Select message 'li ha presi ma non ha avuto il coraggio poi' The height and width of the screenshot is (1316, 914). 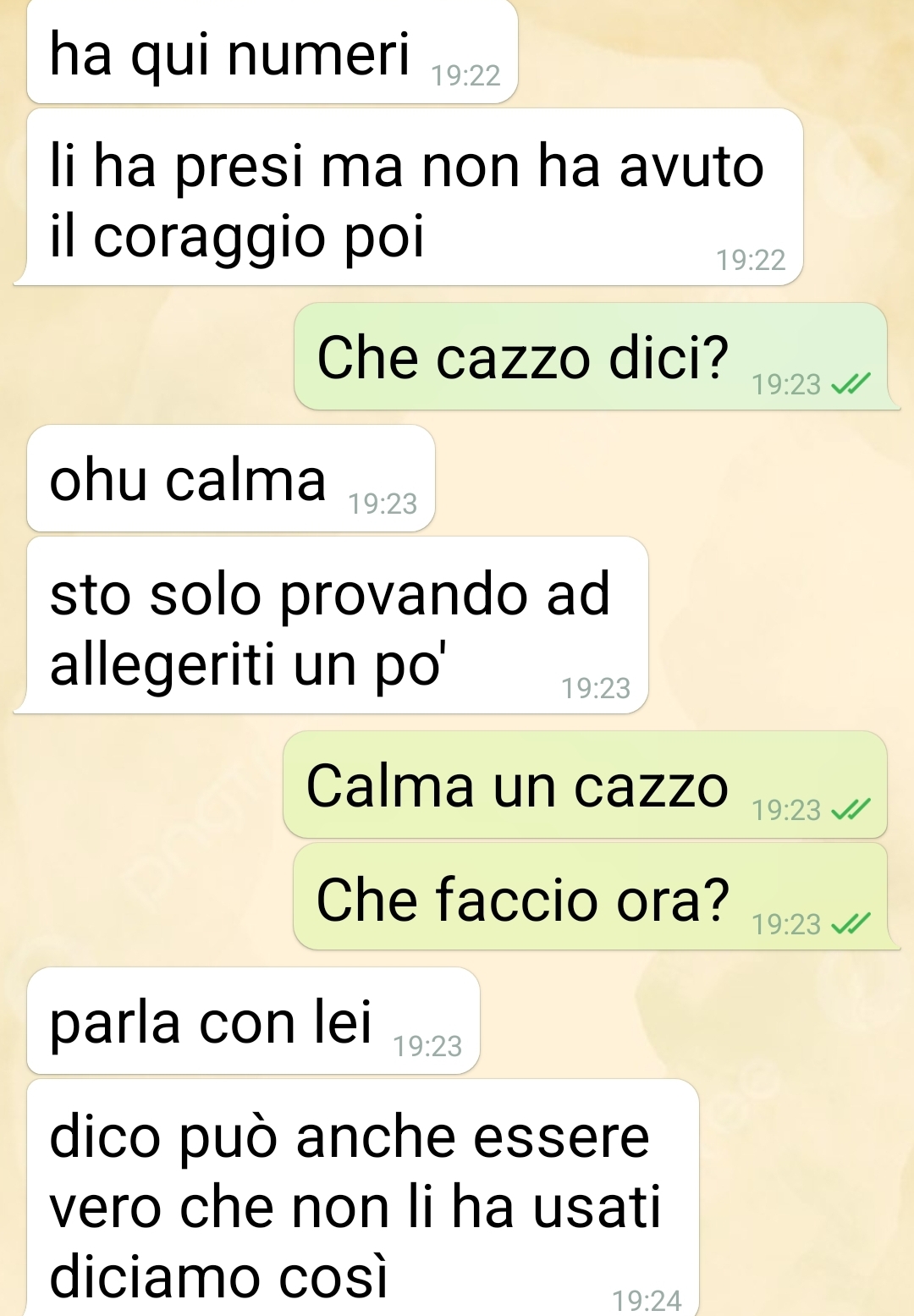click(x=414, y=197)
